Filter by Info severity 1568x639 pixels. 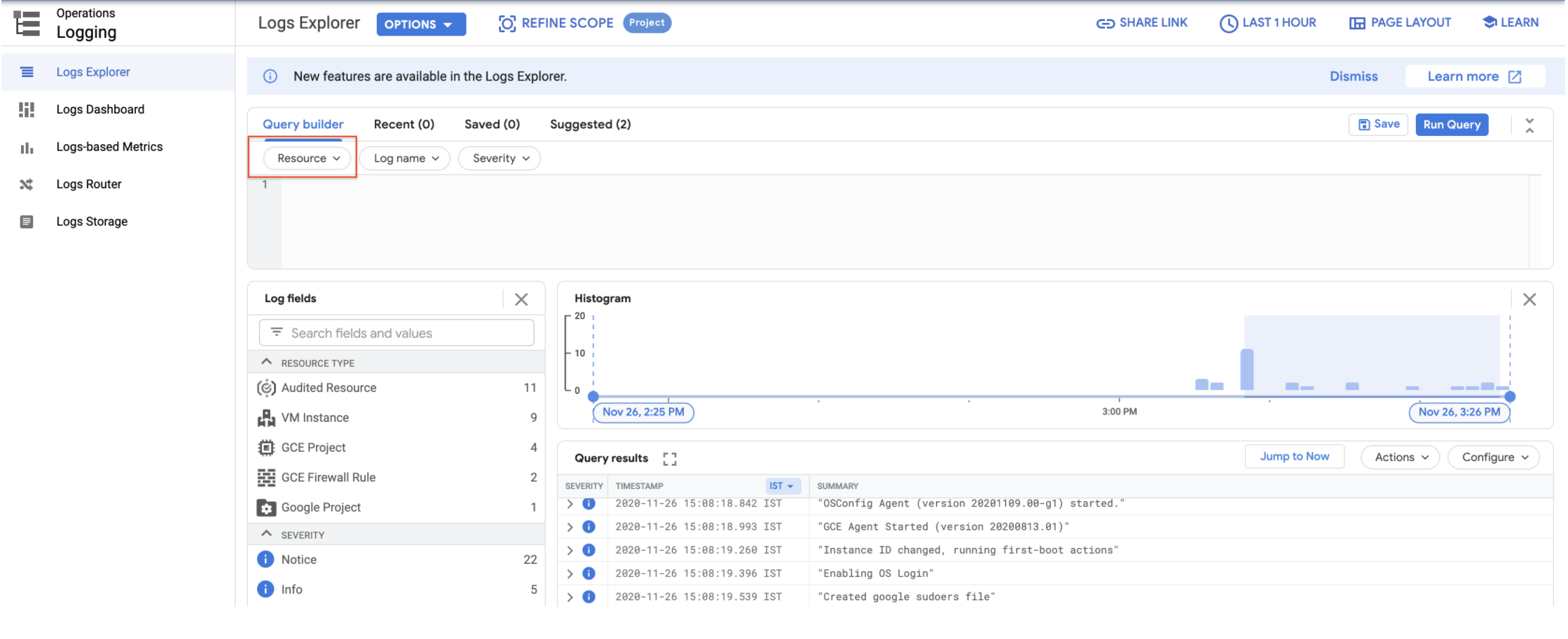coord(397,590)
